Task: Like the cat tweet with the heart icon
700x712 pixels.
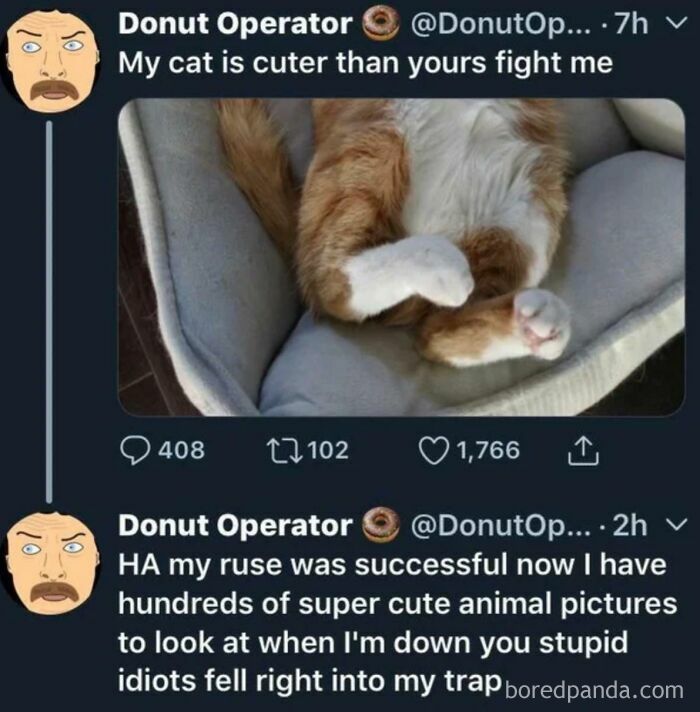Action: coord(434,450)
